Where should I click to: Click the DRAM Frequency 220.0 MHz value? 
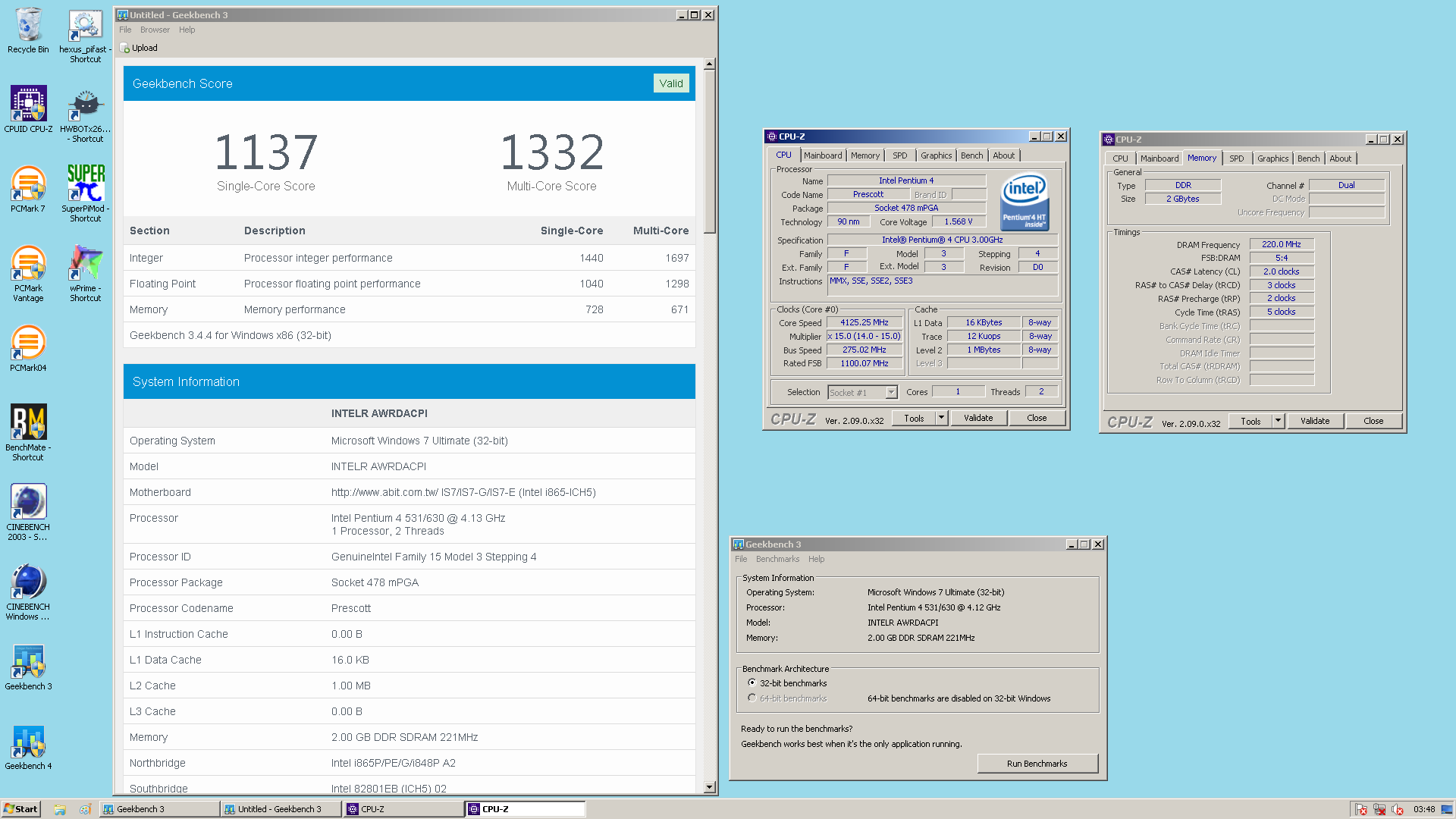pos(1282,244)
